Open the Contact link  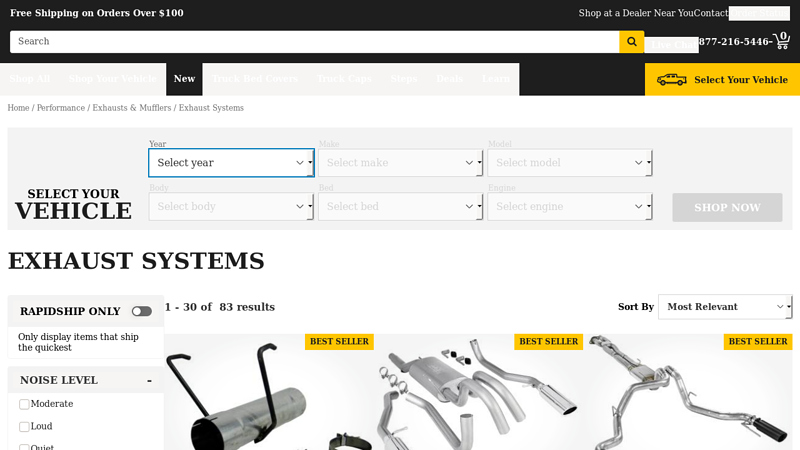tap(711, 13)
